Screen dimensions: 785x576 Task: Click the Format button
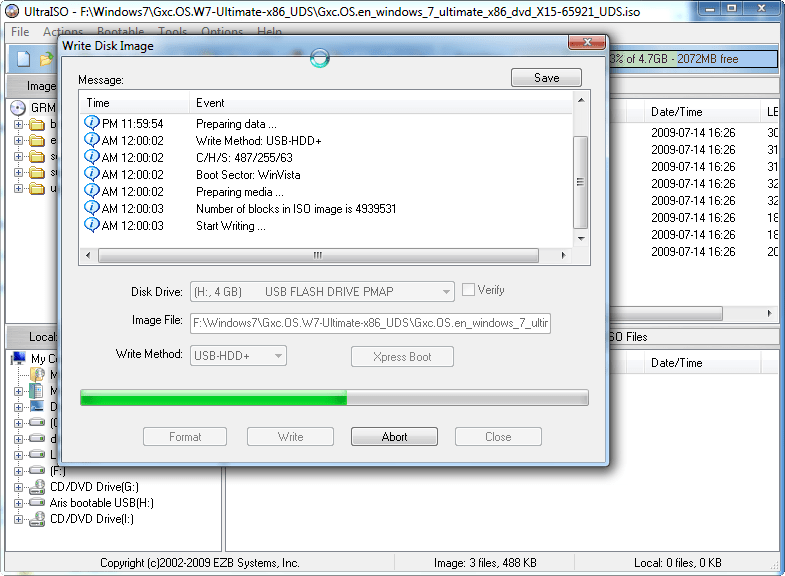click(x=185, y=436)
